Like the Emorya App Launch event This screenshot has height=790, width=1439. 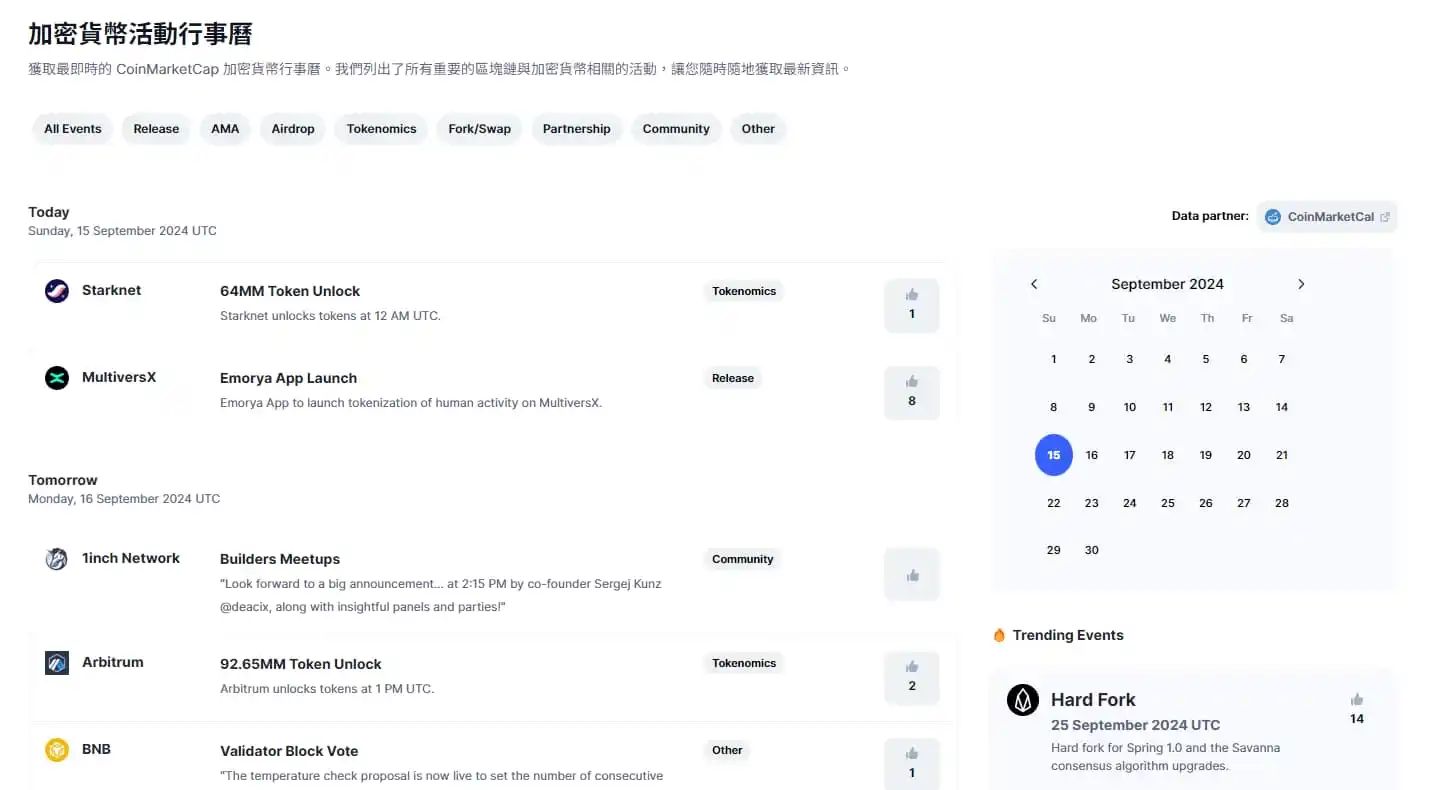coord(912,392)
